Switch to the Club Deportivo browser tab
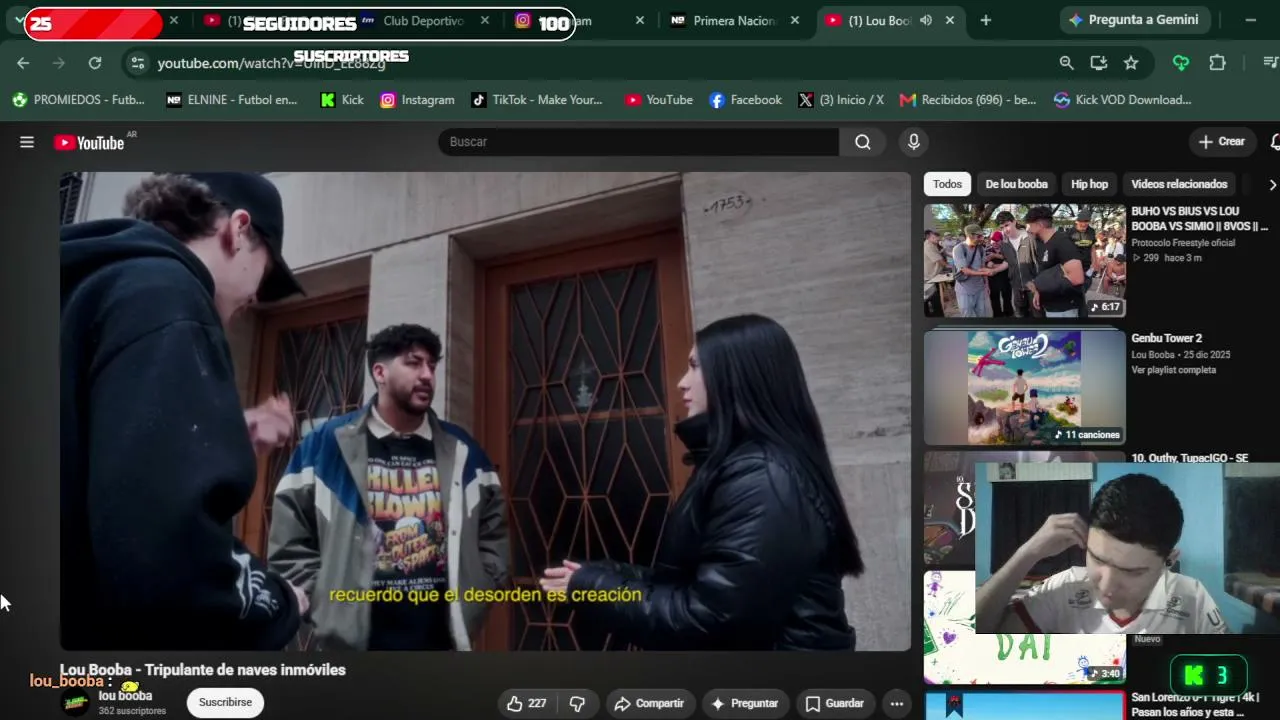Screen dimensions: 1280x720 [x=423, y=20]
